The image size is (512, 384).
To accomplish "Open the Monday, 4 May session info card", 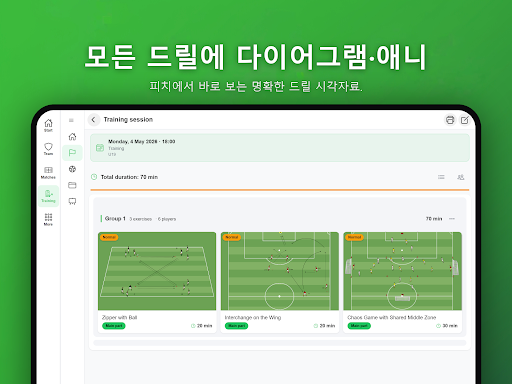I will pos(280,148).
